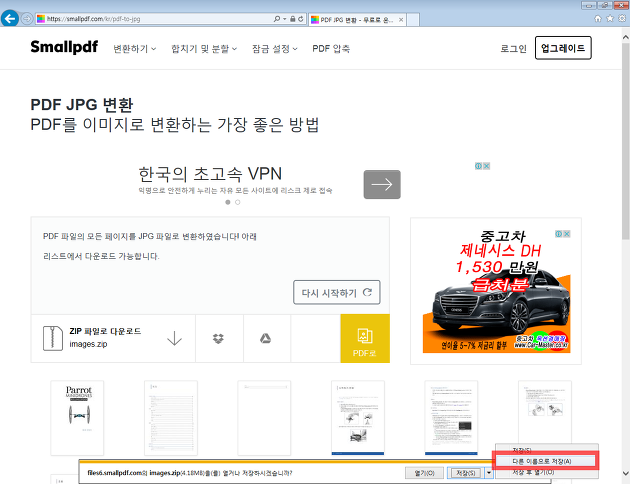Click the VPN ad info icon
Screen dimensions: 630x484
[x=479, y=166]
